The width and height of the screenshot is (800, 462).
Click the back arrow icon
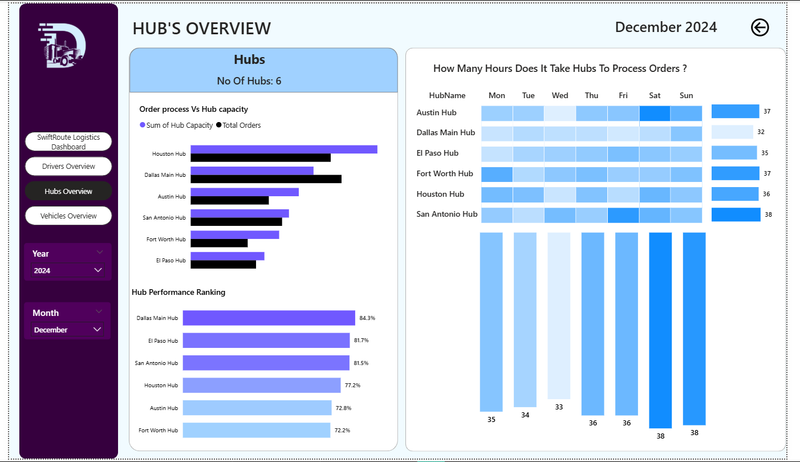pos(760,28)
